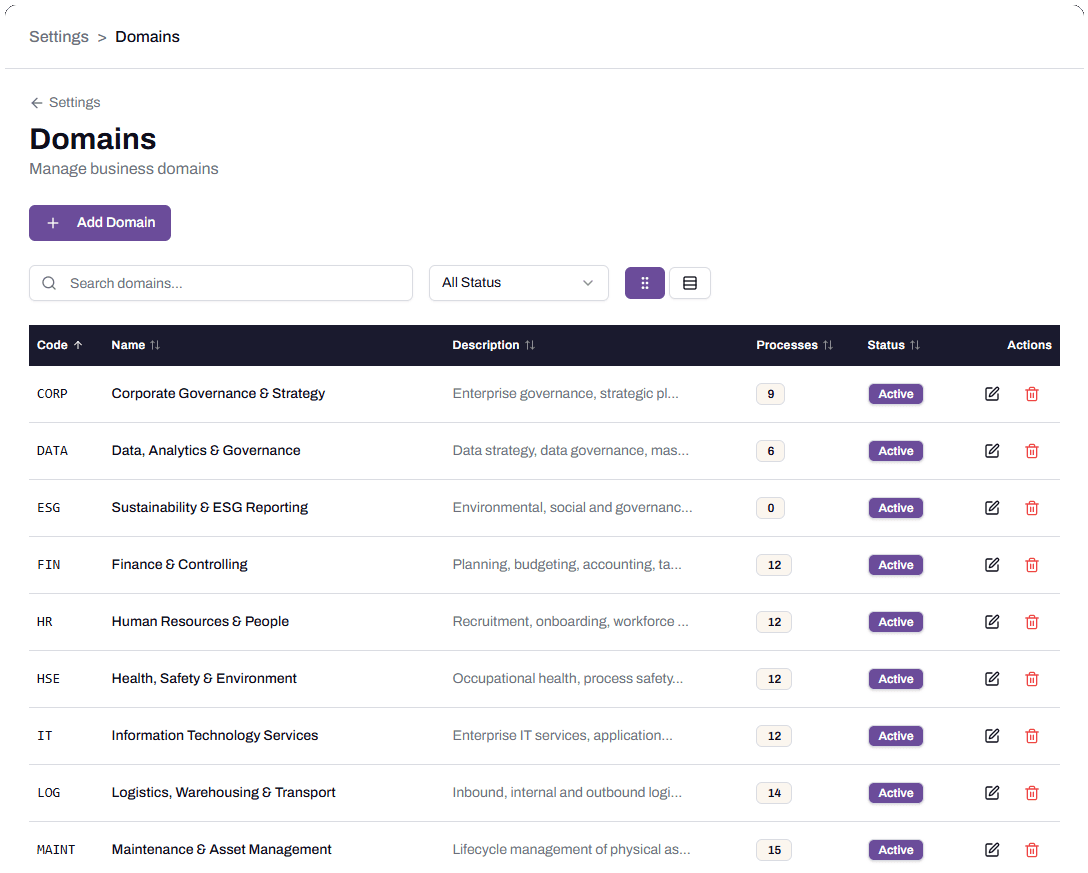The height and width of the screenshot is (873, 1088).
Task: Edit the DATA domain row
Action: click(x=992, y=450)
